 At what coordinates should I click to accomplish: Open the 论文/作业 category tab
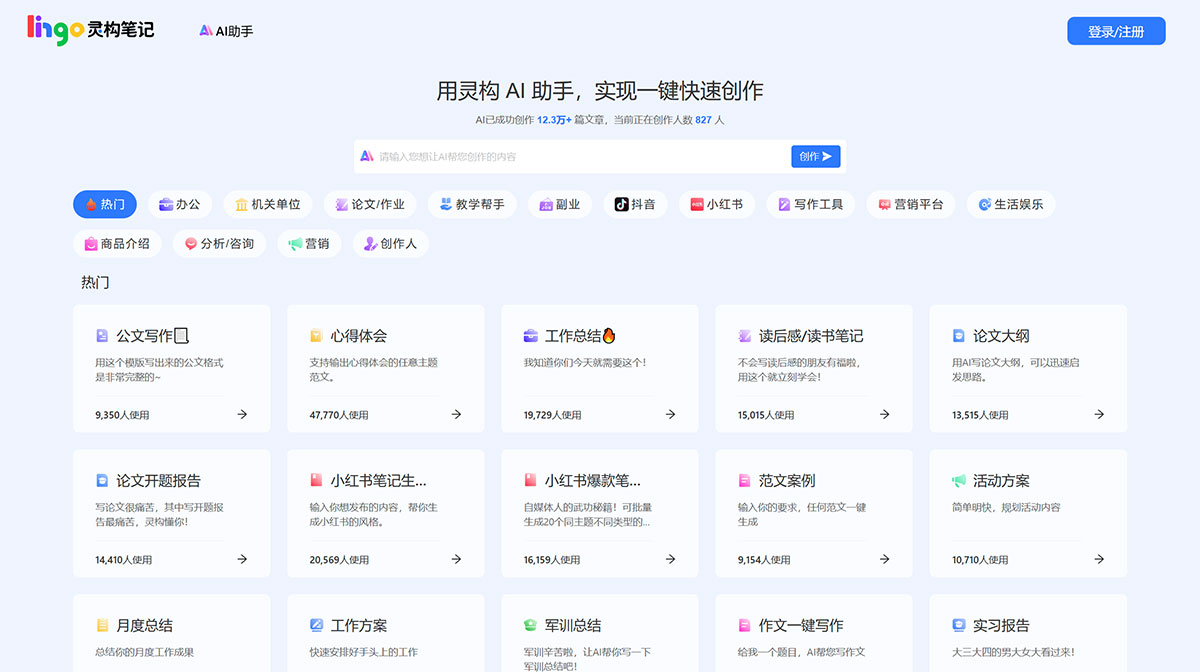[x=370, y=203]
